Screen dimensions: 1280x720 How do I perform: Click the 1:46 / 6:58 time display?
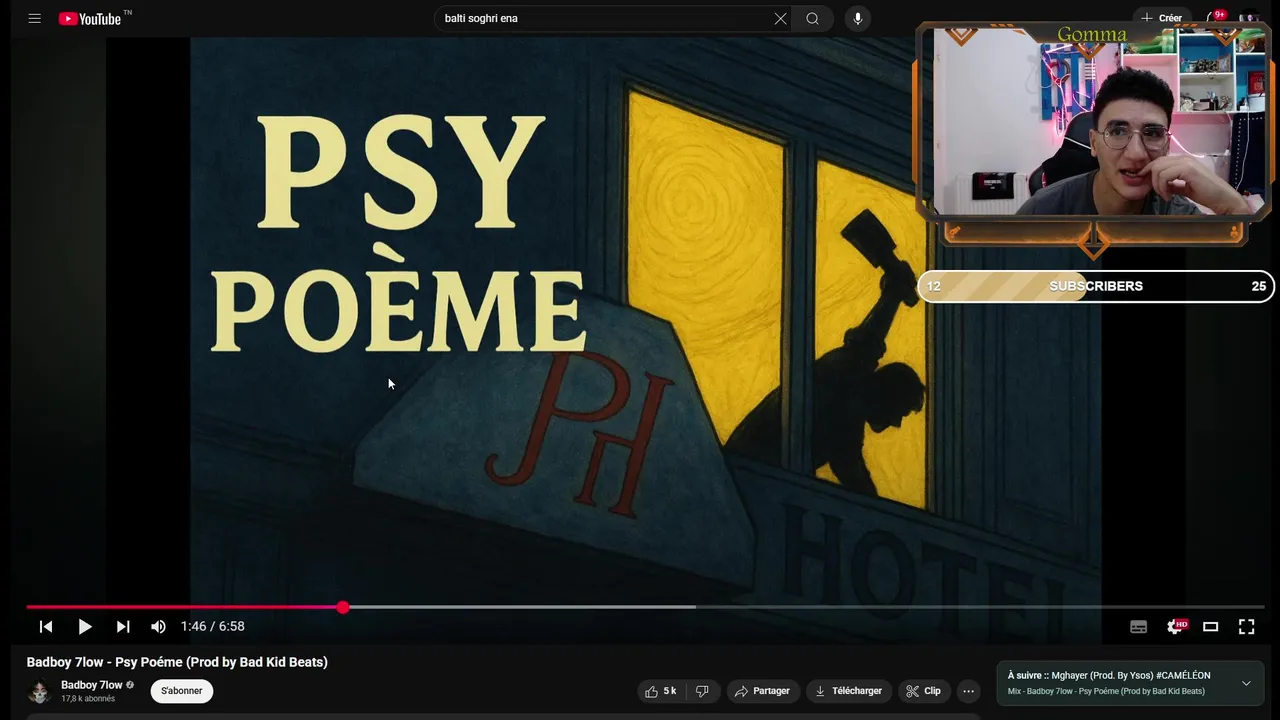tap(213, 626)
